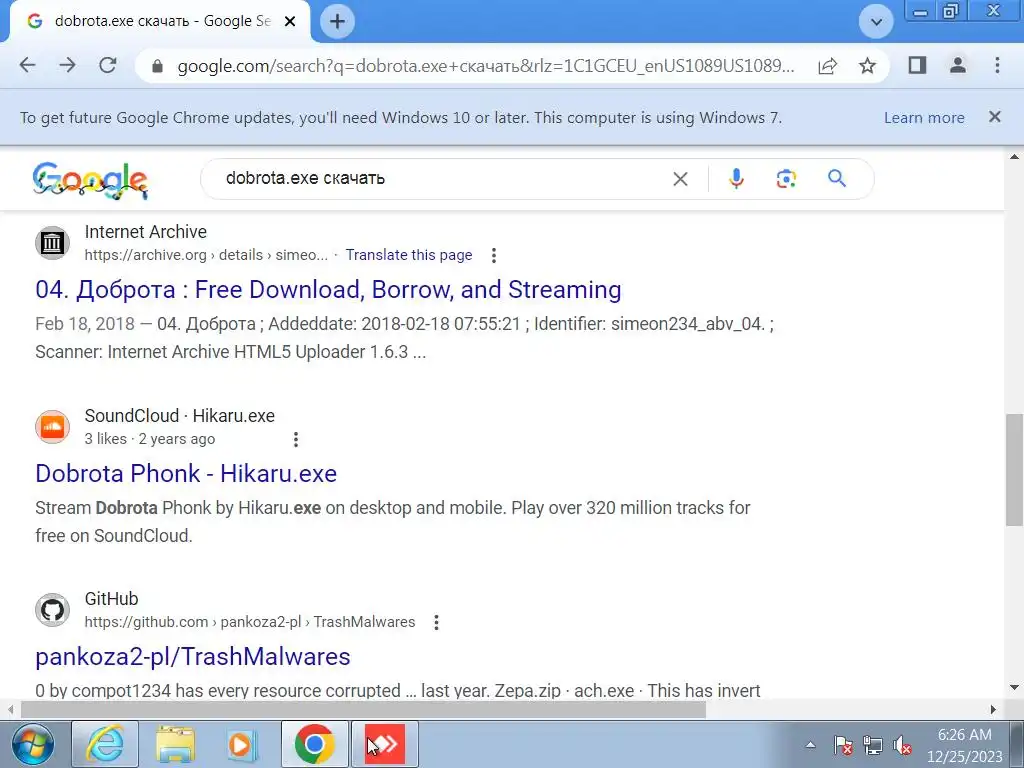Reload the page with the refresh icon
Viewport: 1024px width, 768px height.
[107, 65]
